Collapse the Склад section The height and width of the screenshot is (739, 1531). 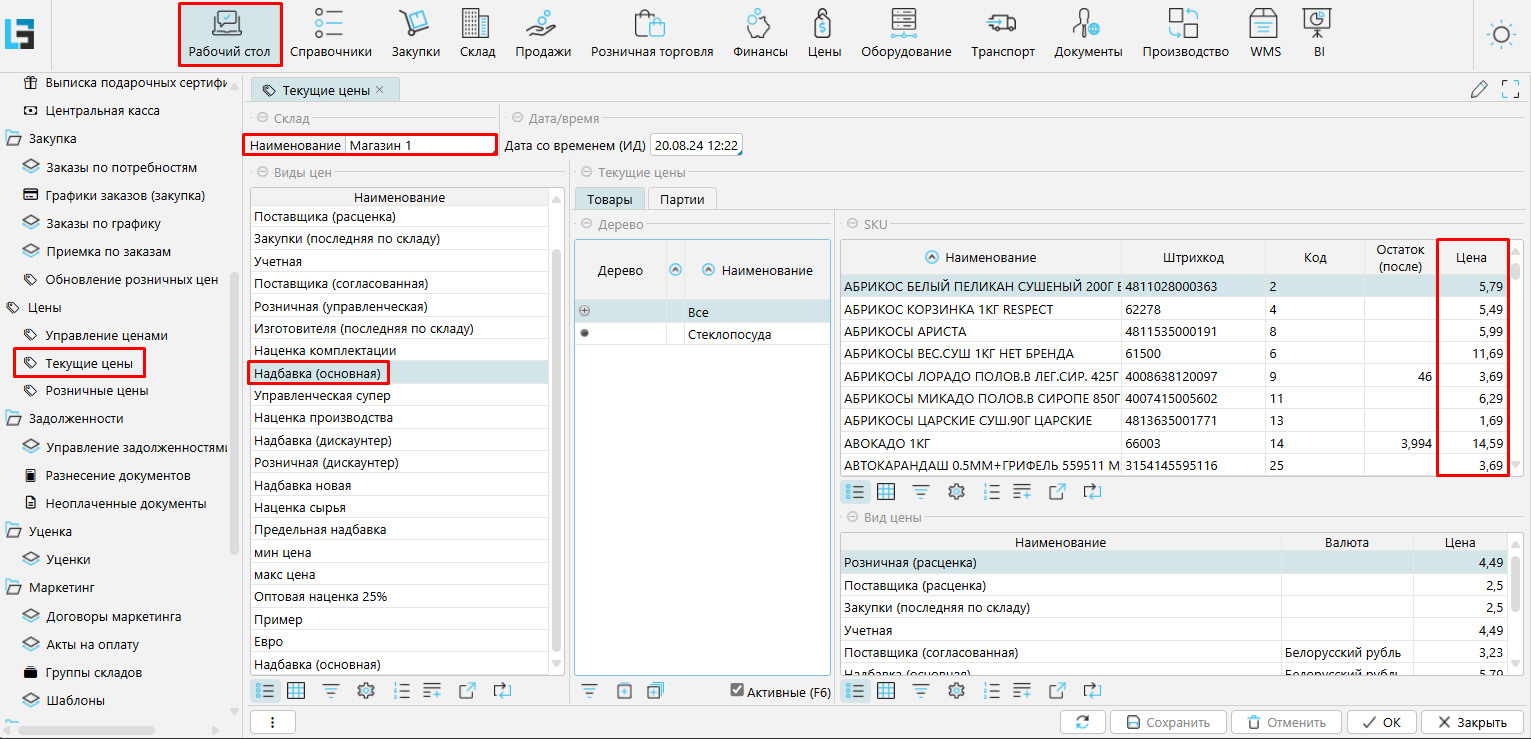coord(262,118)
